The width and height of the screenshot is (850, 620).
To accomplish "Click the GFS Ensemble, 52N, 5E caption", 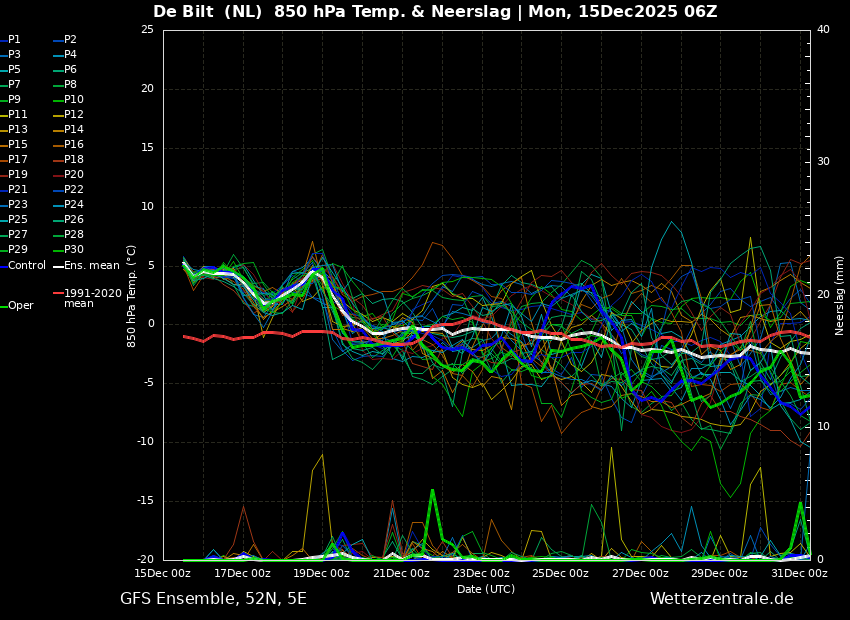I will [213, 599].
